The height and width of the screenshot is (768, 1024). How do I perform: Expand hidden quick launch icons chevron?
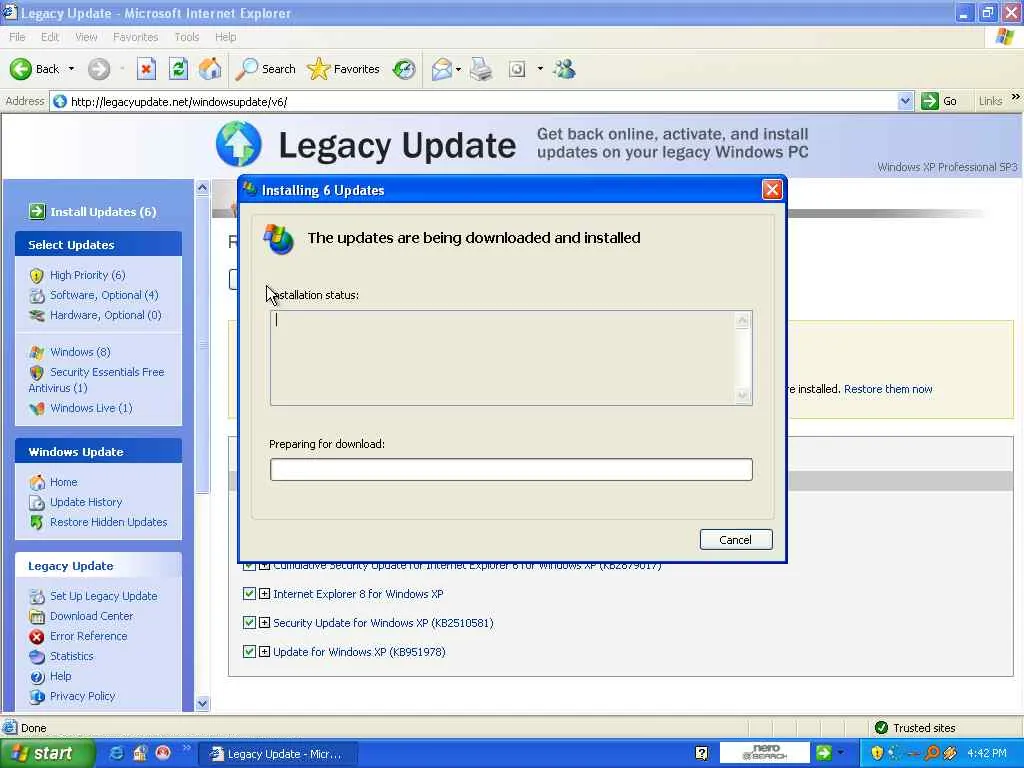(x=187, y=748)
